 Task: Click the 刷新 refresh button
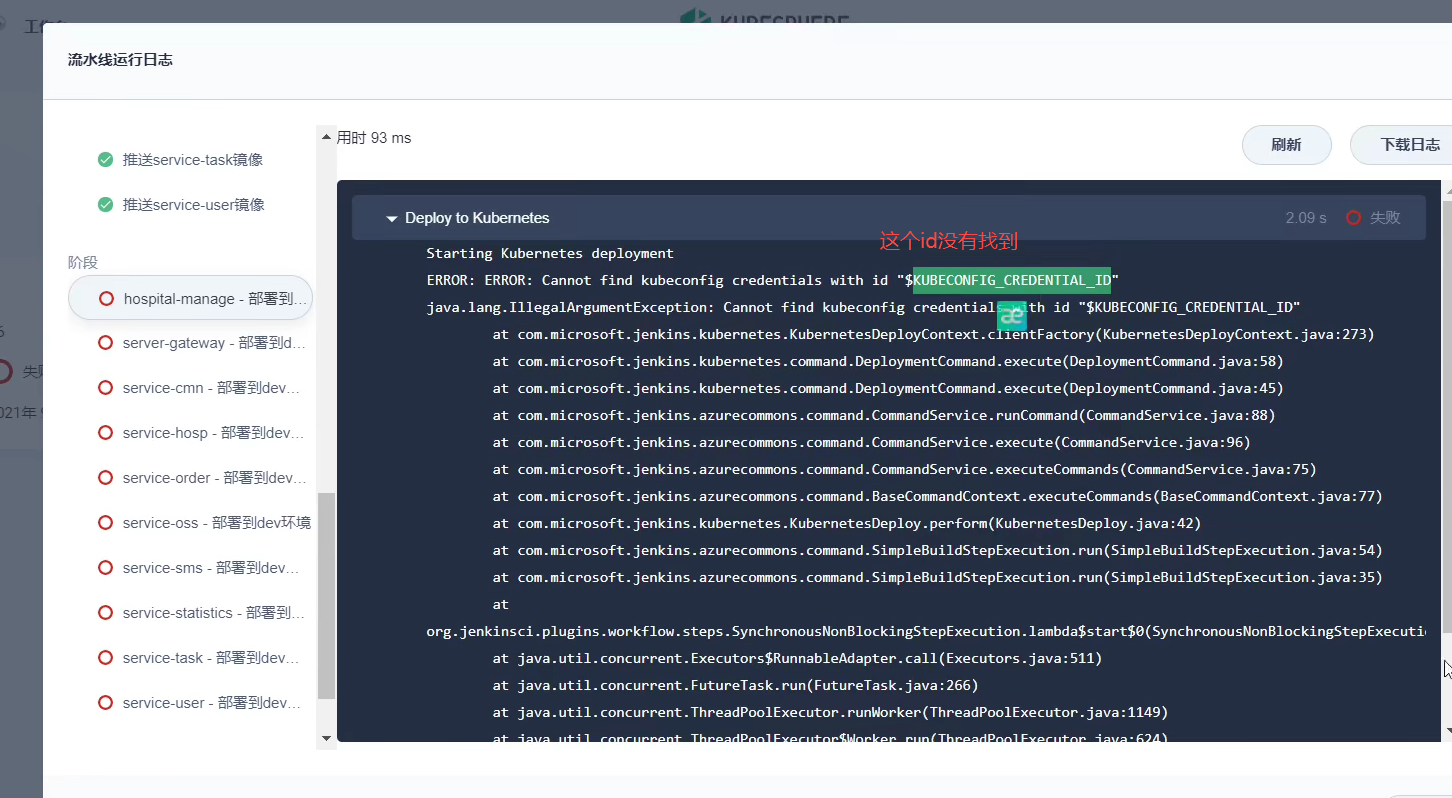pyautogui.click(x=1286, y=145)
